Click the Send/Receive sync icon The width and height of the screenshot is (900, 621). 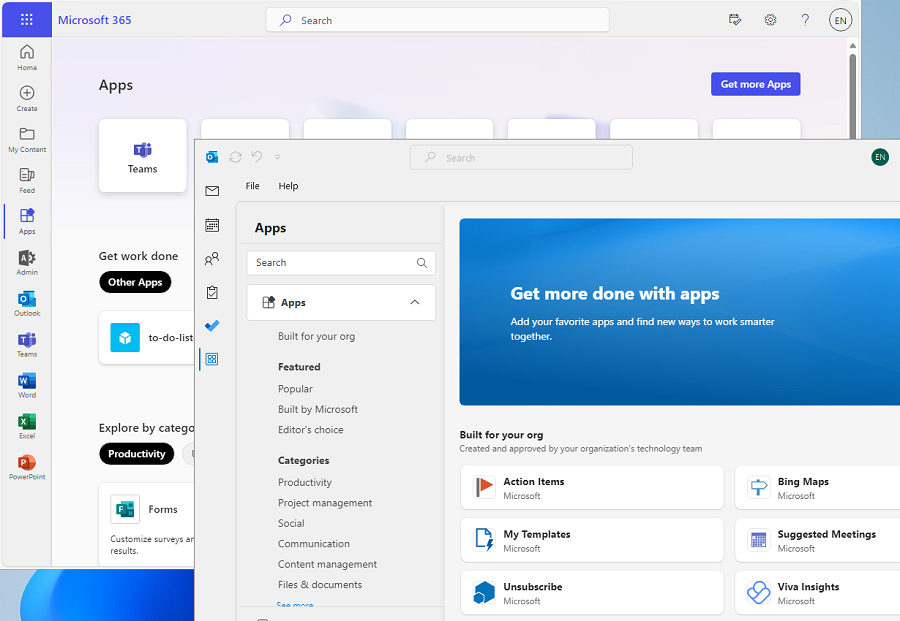[235, 157]
